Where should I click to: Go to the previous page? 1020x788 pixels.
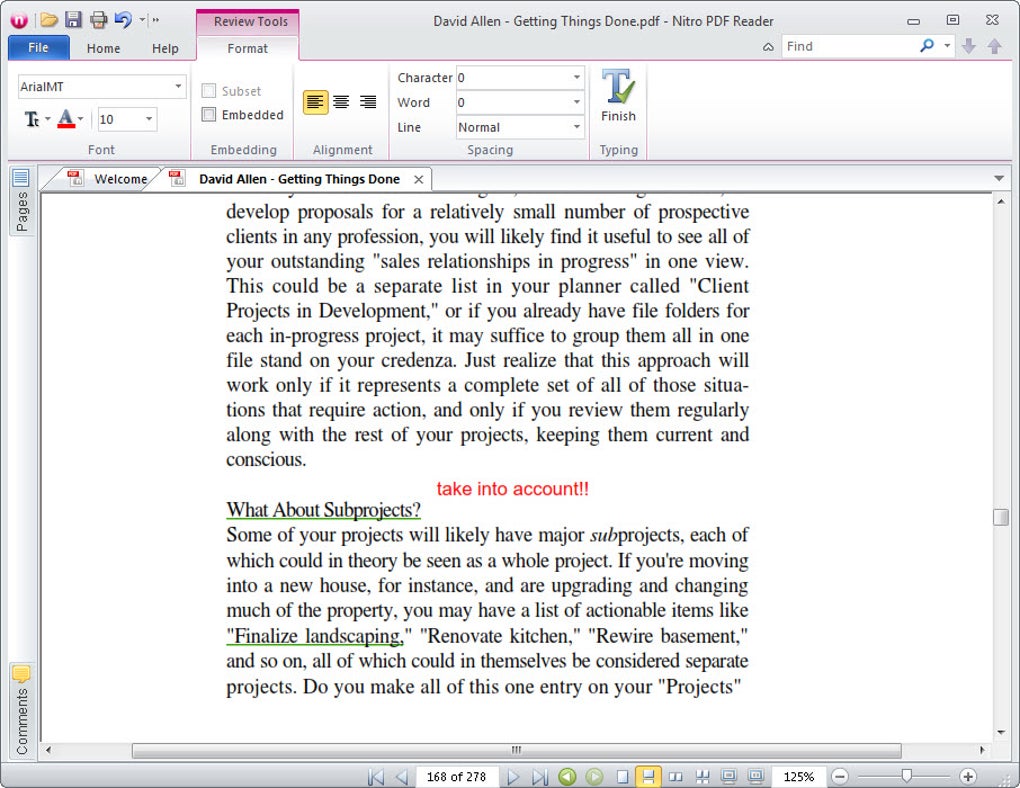(402, 777)
